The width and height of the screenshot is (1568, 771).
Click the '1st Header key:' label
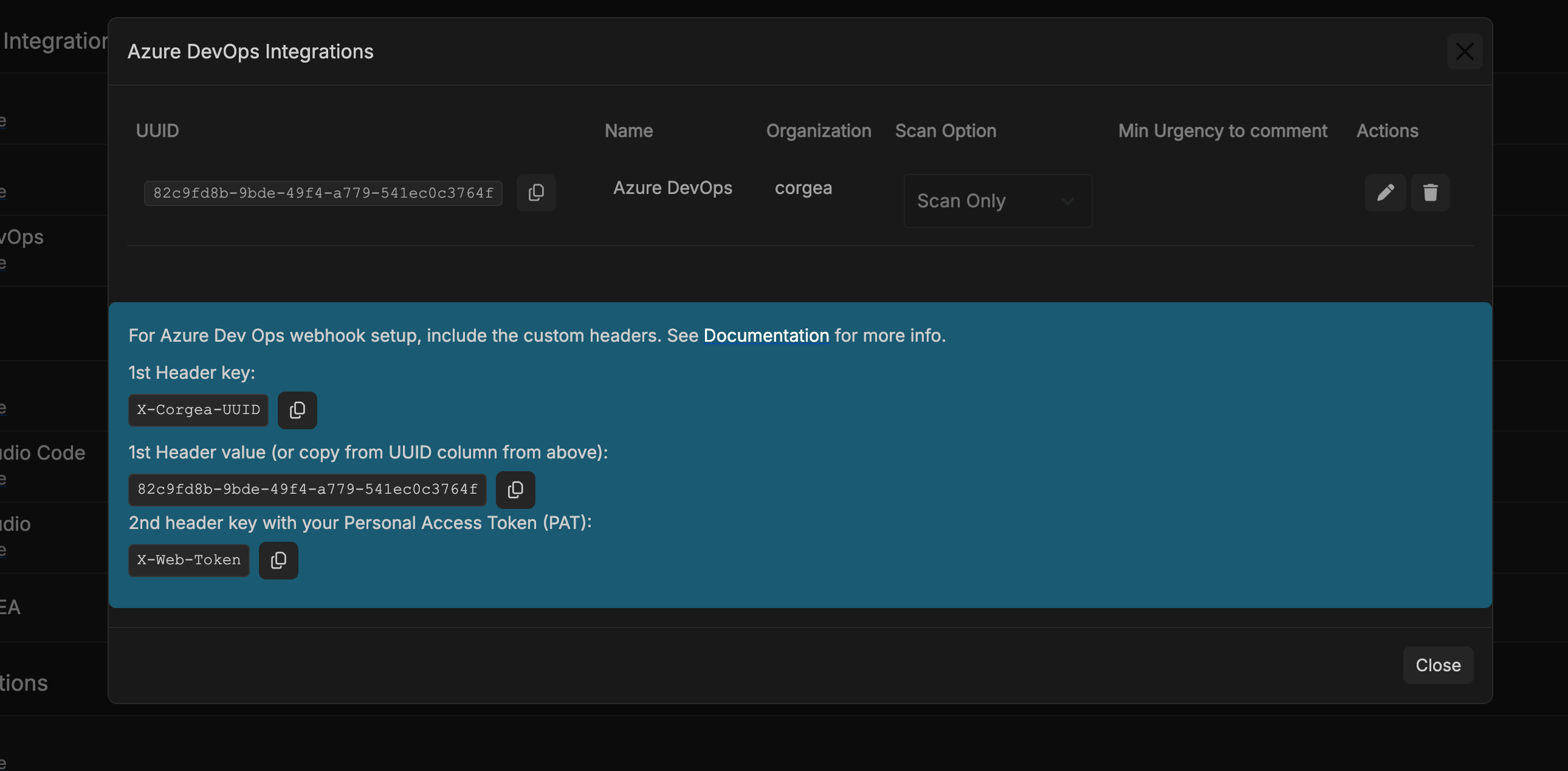point(191,373)
